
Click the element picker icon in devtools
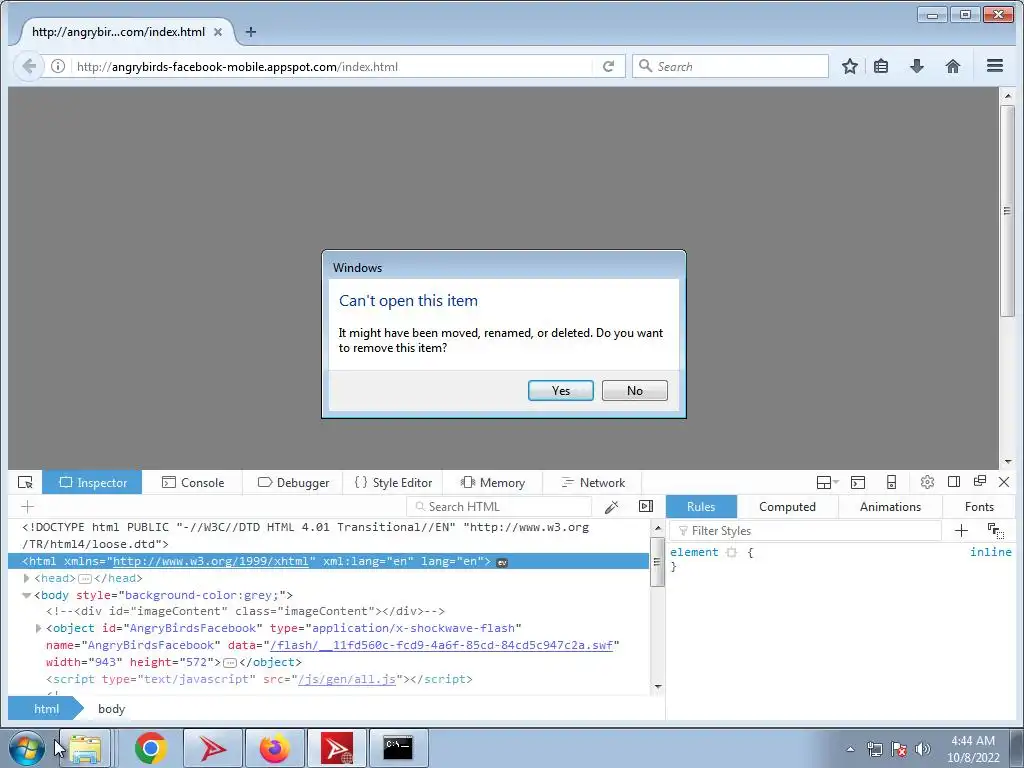point(25,483)
